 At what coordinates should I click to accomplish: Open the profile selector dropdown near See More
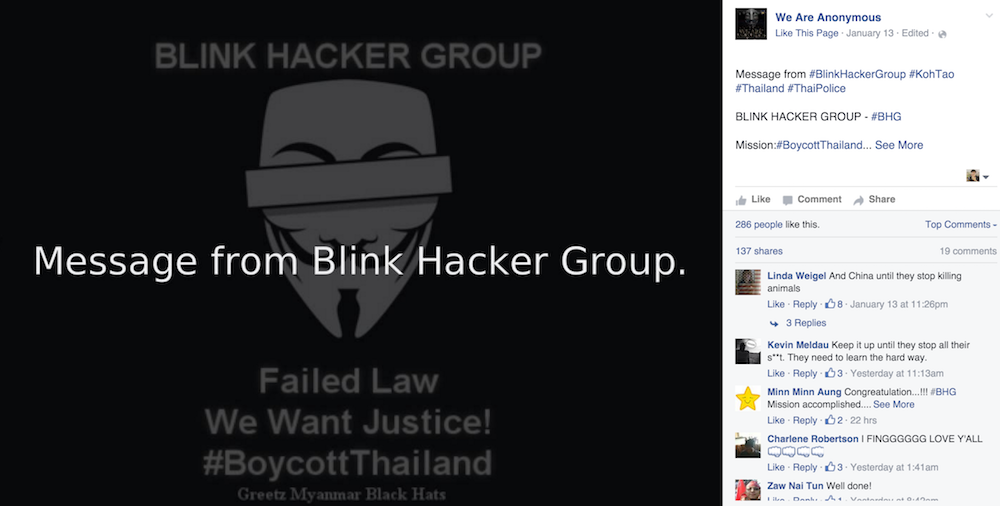(978, 175)
